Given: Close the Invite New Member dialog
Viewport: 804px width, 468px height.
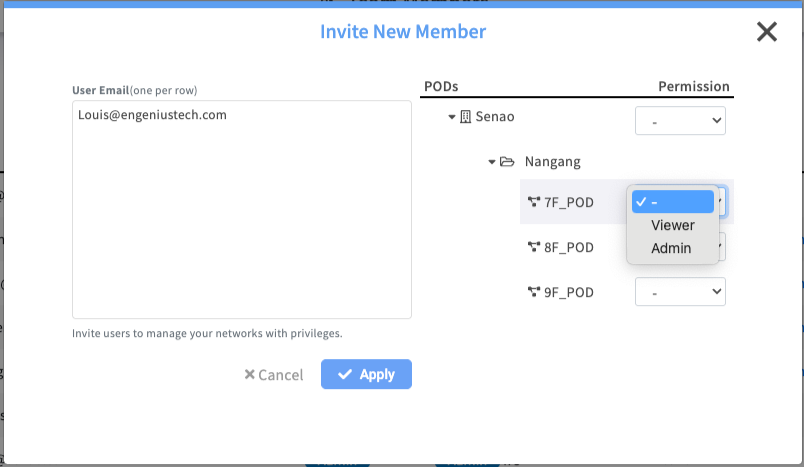Looking at the screenshot, I should point(767,32).
